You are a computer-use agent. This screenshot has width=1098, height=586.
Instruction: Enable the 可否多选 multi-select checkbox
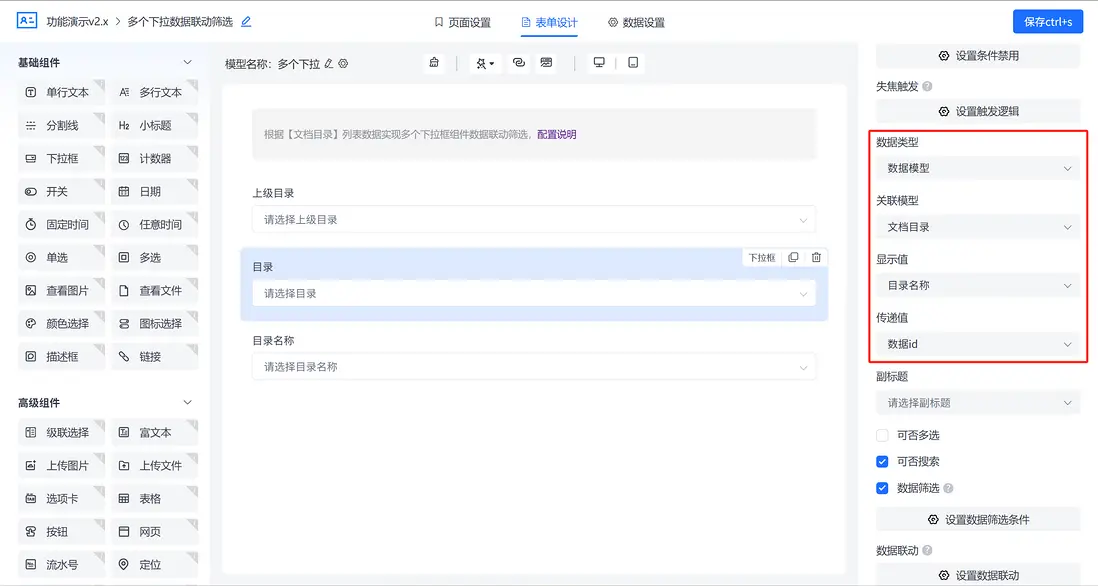[x=884, y=435]
